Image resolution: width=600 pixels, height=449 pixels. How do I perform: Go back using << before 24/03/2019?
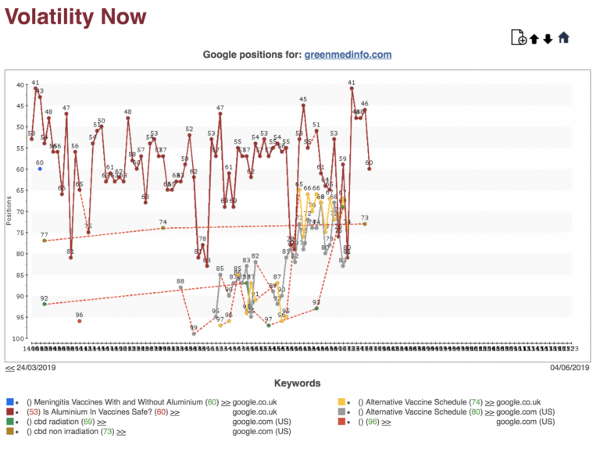[10, 368]
